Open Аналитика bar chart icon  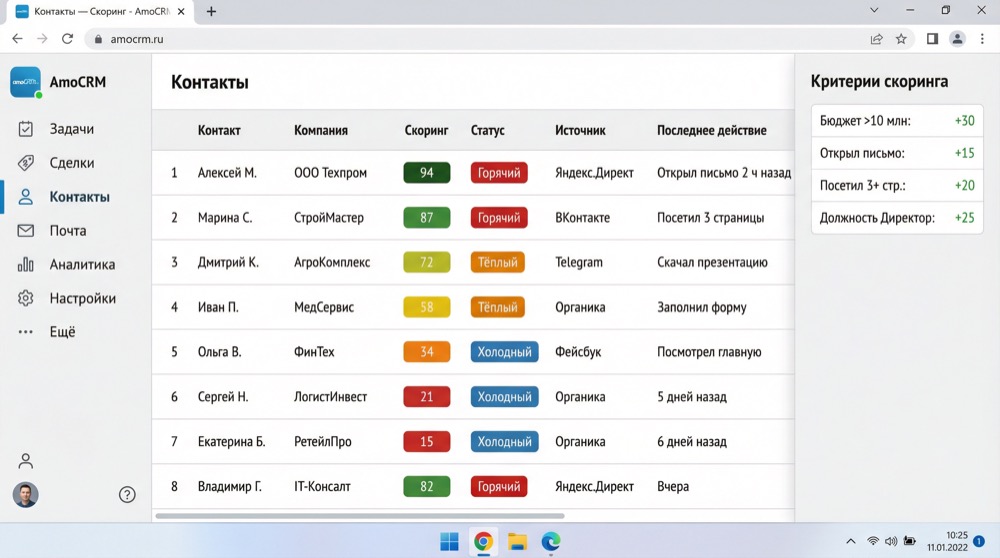coord(26,265)
